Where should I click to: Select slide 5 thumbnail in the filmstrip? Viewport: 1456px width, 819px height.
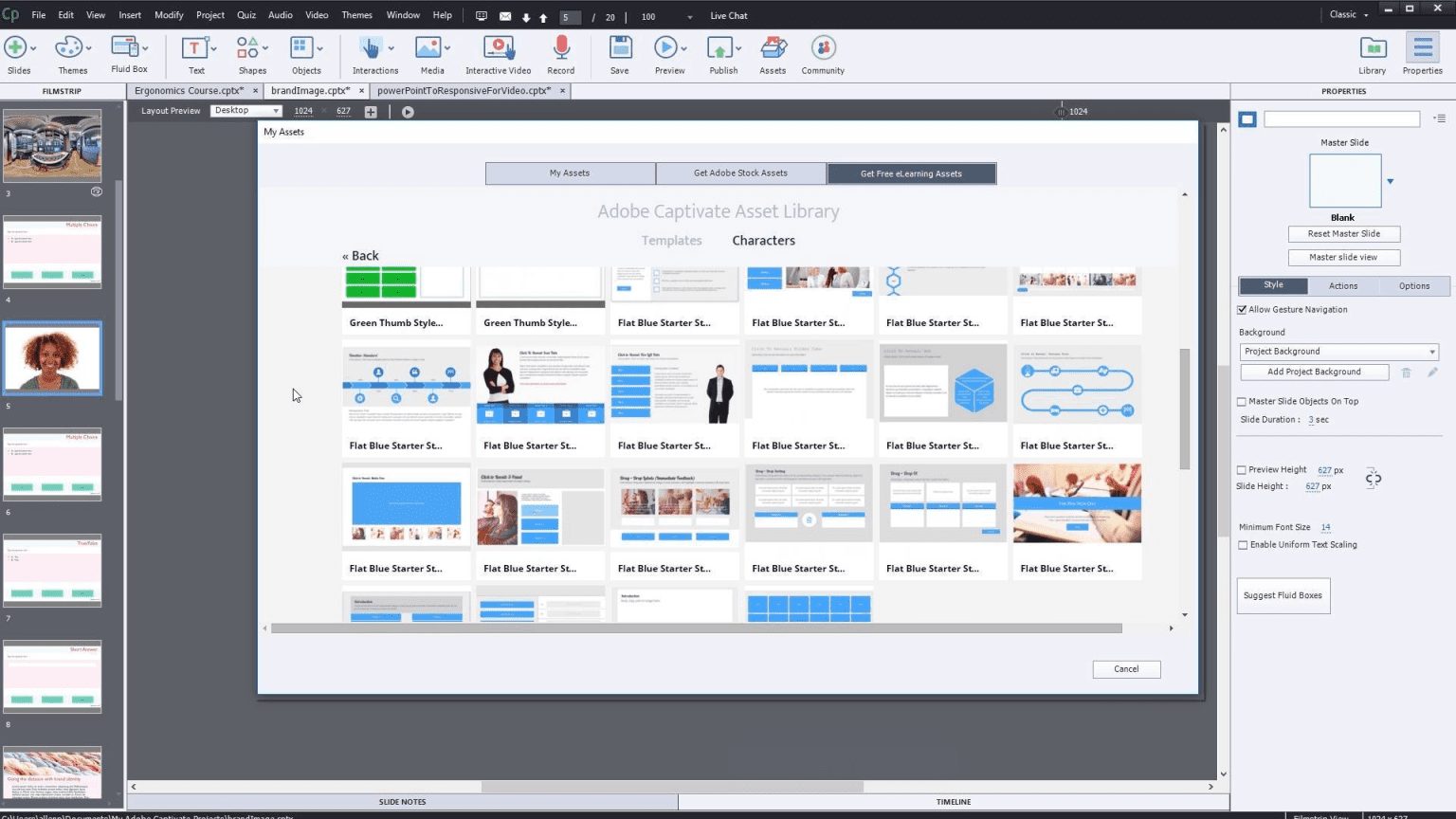pyautogui.click(x=52, y=357)
